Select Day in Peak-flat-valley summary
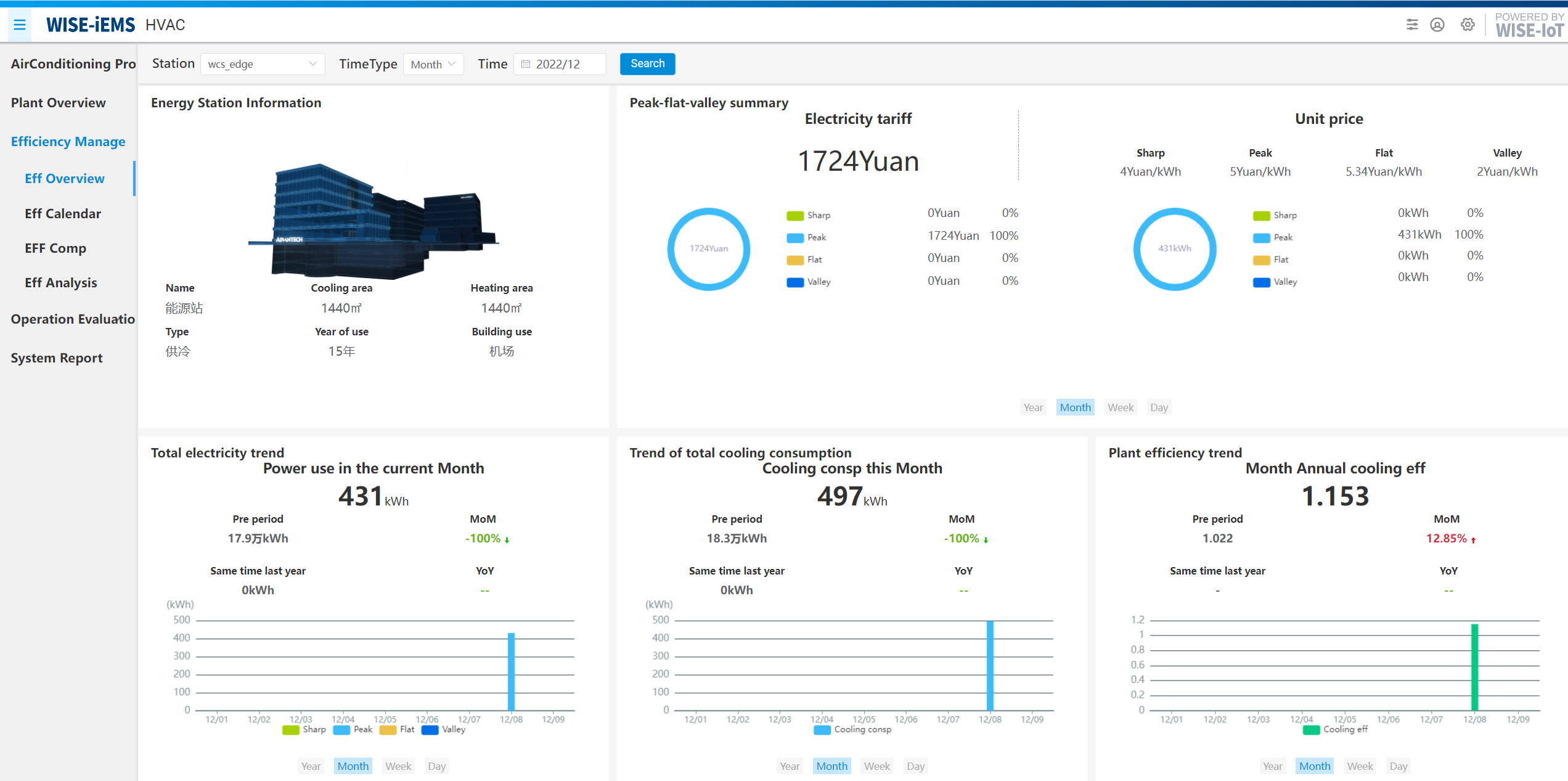Viewport: 1568px width, 781px height. 1159,407
